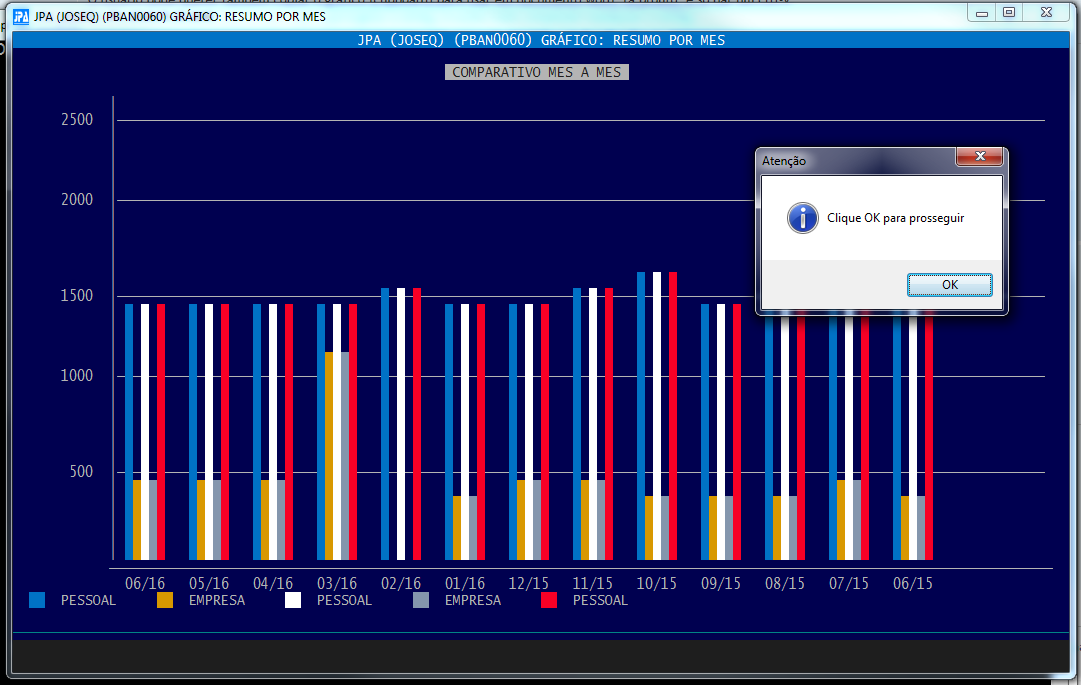This screenshot has height=685, width=1081.
Task: Click the red bar for month 10/15
Action: coord(673,415)
